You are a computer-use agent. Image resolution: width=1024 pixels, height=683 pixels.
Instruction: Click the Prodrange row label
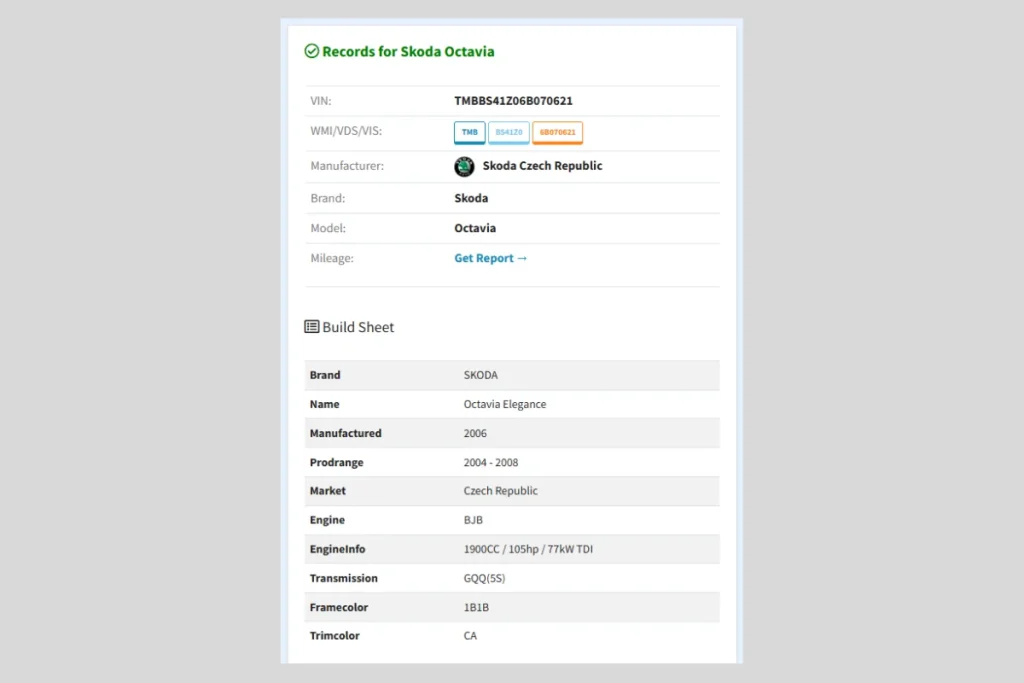336,462
